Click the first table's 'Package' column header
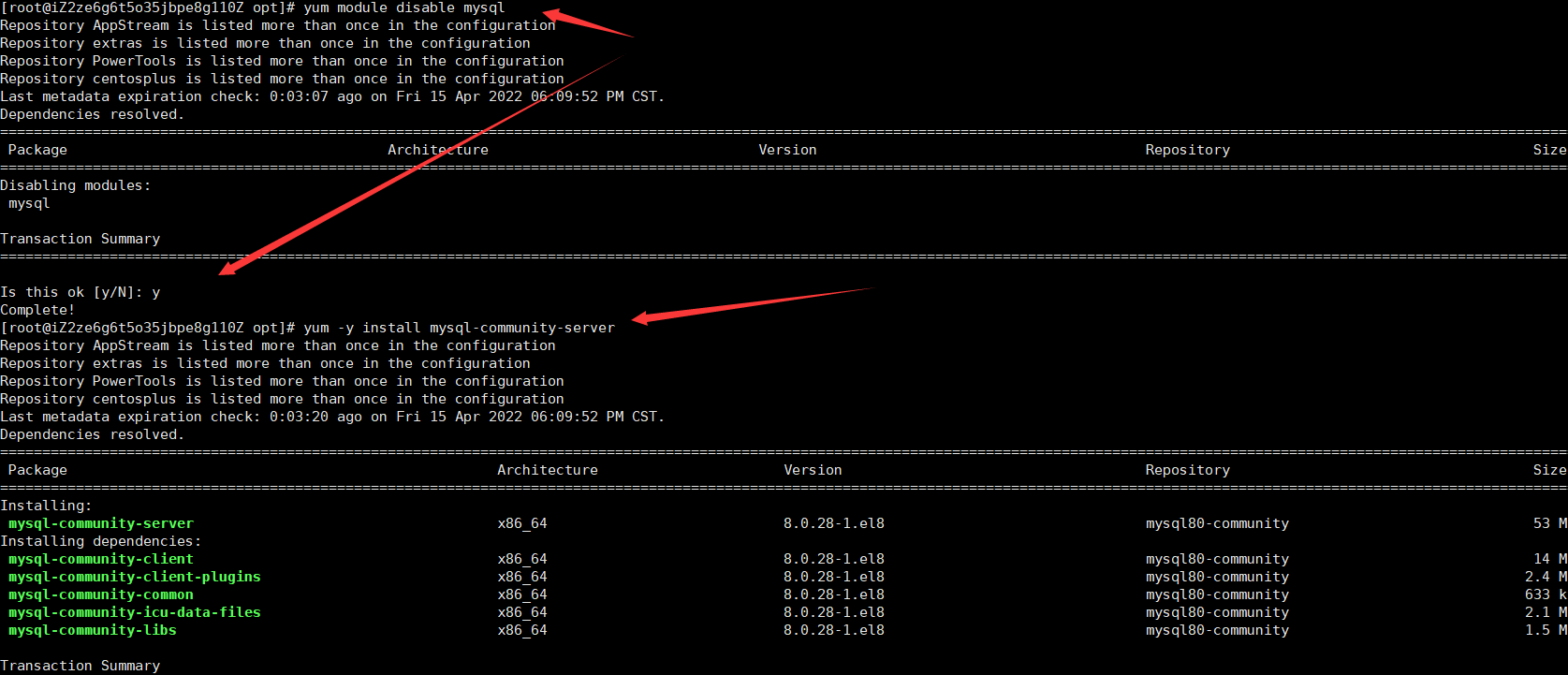This screenshot has height=675, width=1568. (x=37, y=150)
